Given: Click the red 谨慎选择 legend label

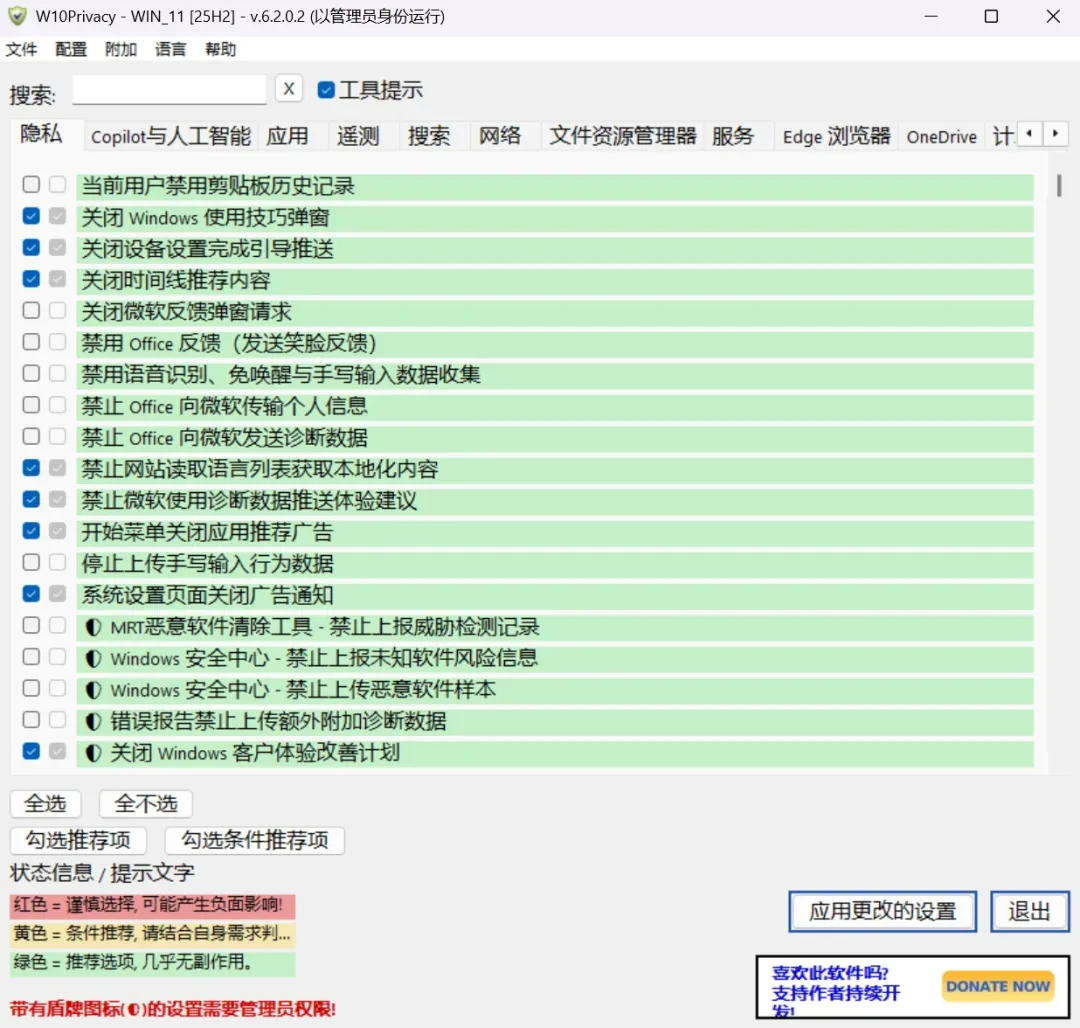Looking at the screenshot, I should click(x=152, y=905).
